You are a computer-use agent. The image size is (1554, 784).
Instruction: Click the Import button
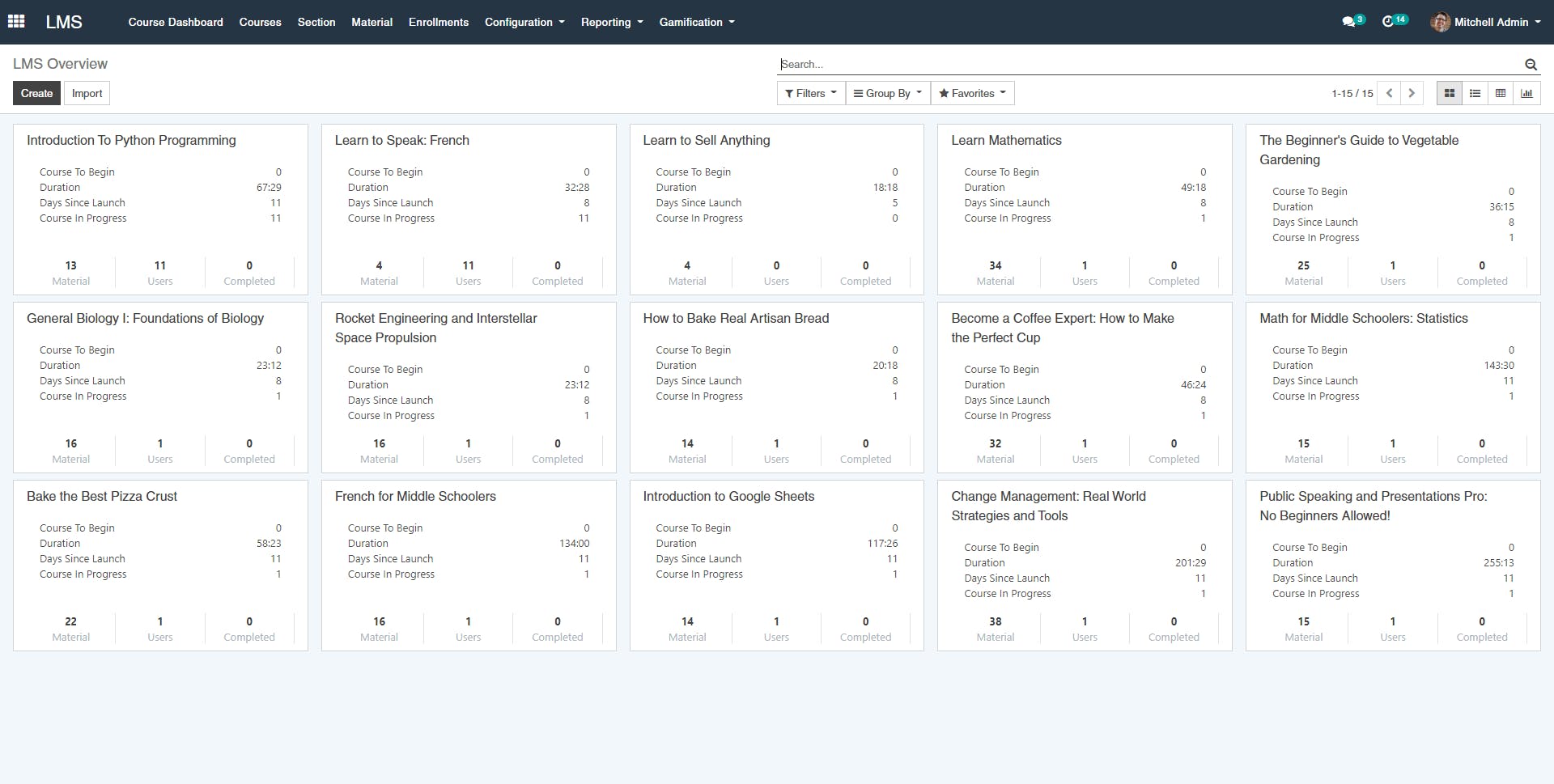[x=87, y=93]
